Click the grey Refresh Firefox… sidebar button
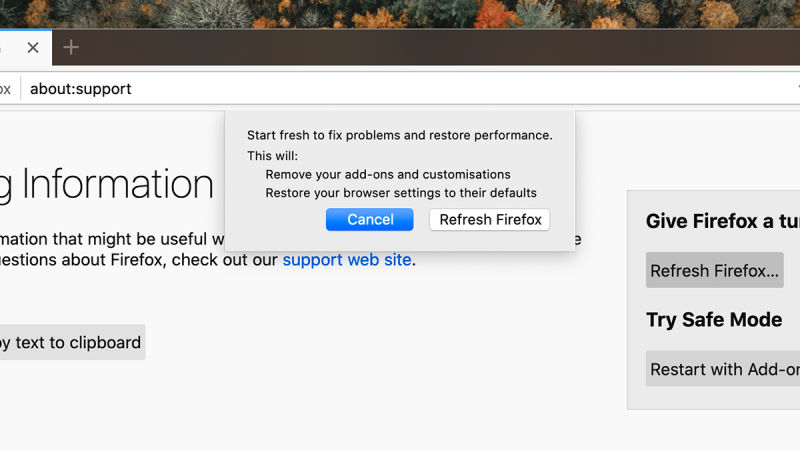This screenshot has height=450, width=800. (714, 270)
